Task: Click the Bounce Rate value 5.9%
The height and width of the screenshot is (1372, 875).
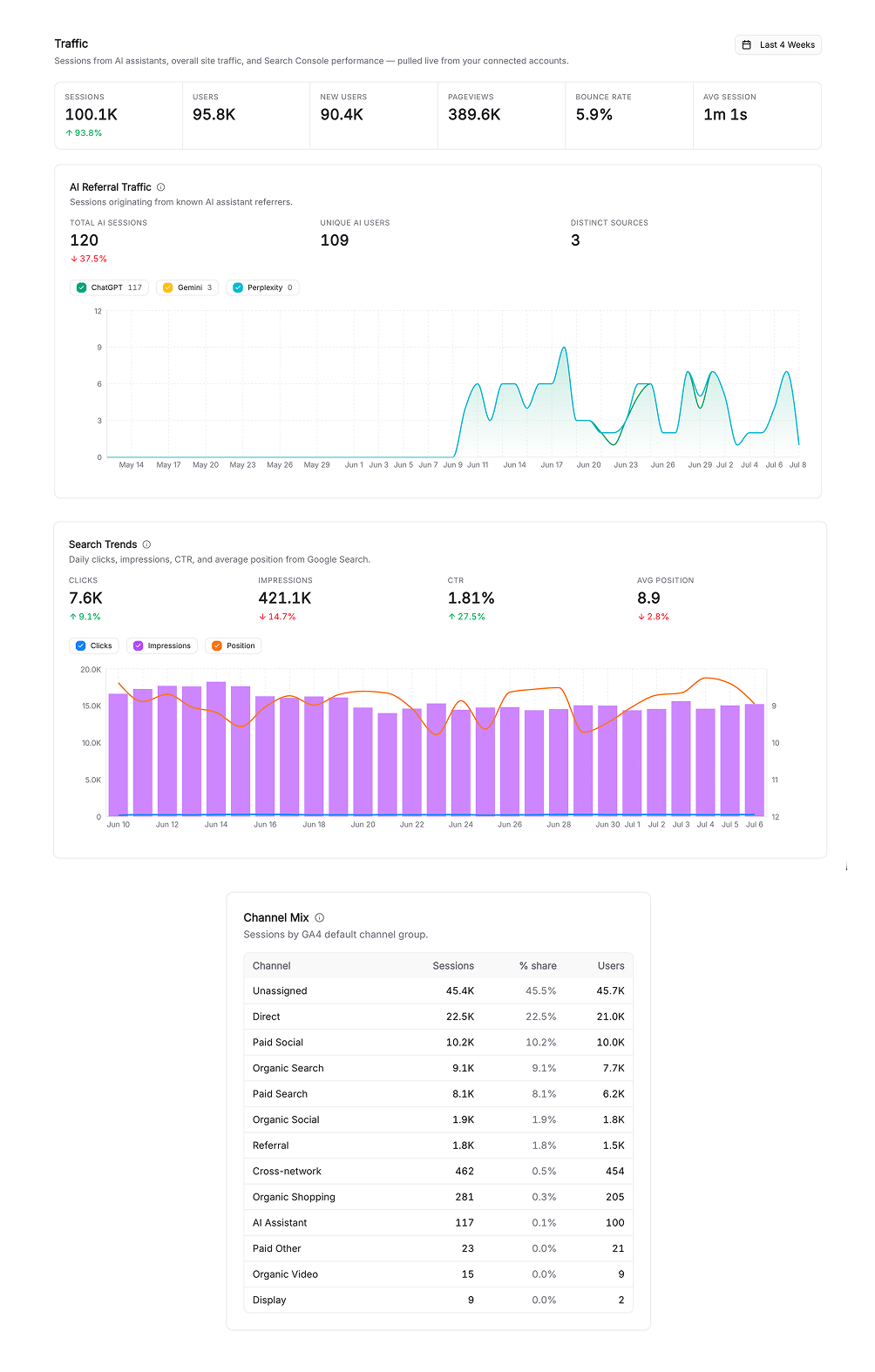Action: pyautogui.click(x=594, y=115)
